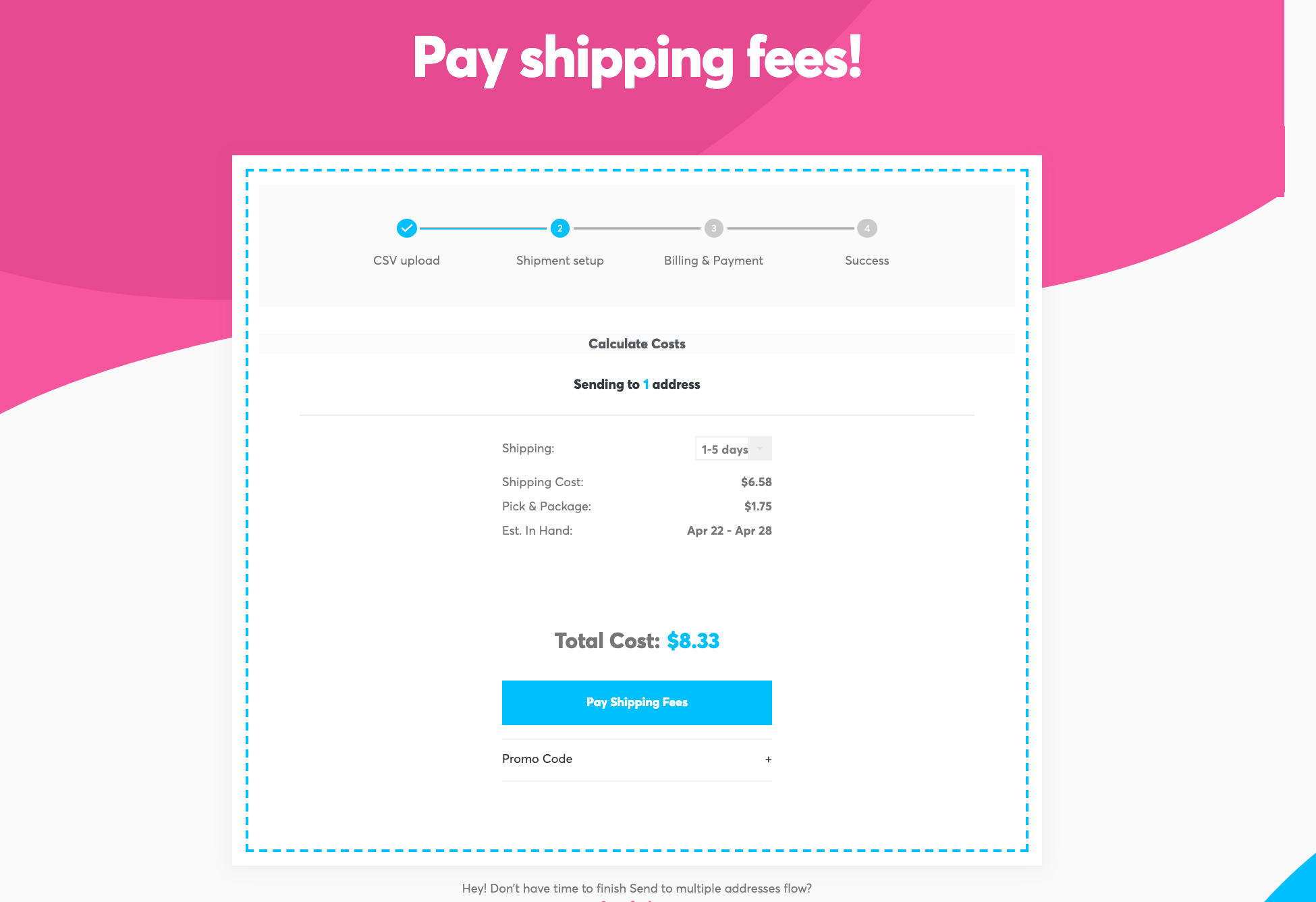
Task: Click the small arrow on shipping speed selector
Action: pyautogui.click(x=761, y=449)
